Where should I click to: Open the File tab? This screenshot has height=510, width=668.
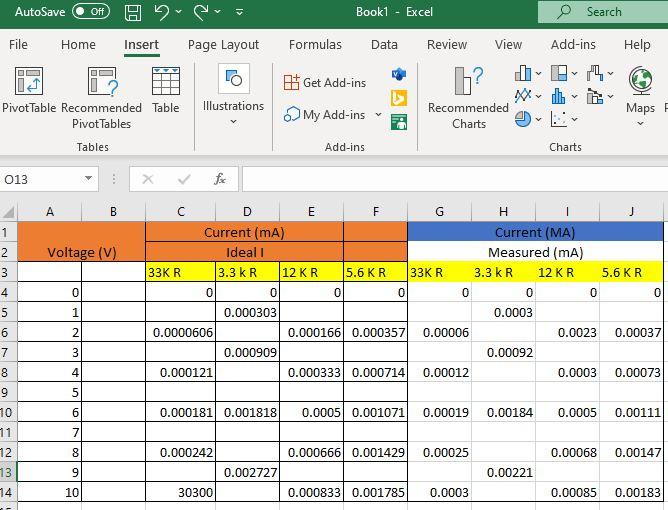click(x=18, y=44)
